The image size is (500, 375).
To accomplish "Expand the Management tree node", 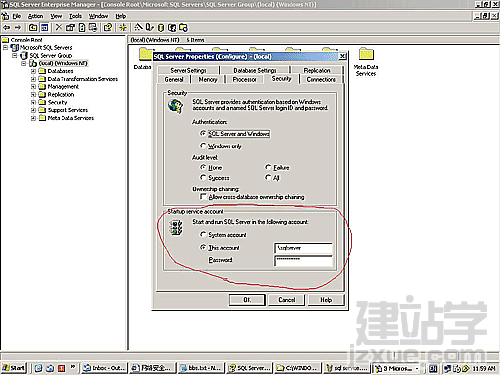I will [x=33, y=87].
